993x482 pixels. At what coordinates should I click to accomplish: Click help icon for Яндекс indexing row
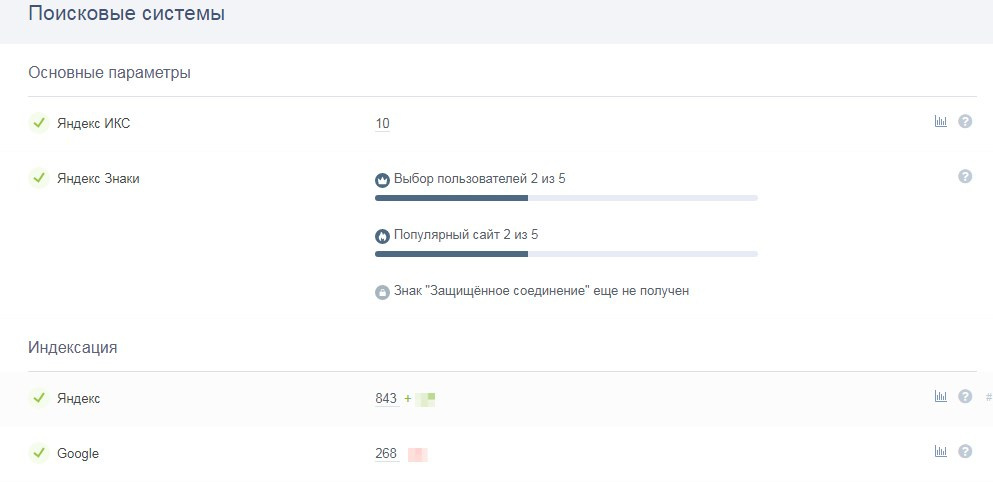tap(965, 397)
